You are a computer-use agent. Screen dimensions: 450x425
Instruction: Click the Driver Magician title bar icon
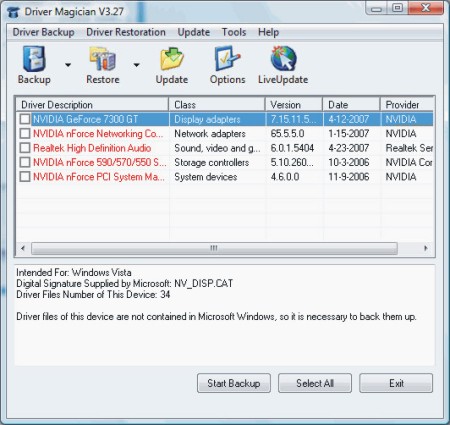point(14,12)
